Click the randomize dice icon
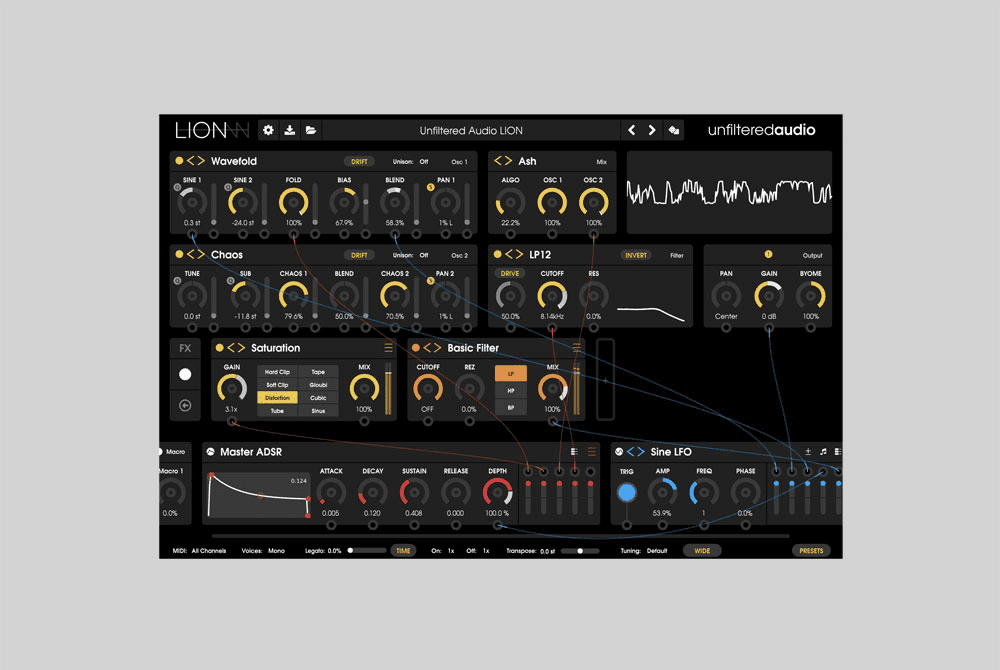The width and height of the screenshot is (1000, 670). [673, 130]
